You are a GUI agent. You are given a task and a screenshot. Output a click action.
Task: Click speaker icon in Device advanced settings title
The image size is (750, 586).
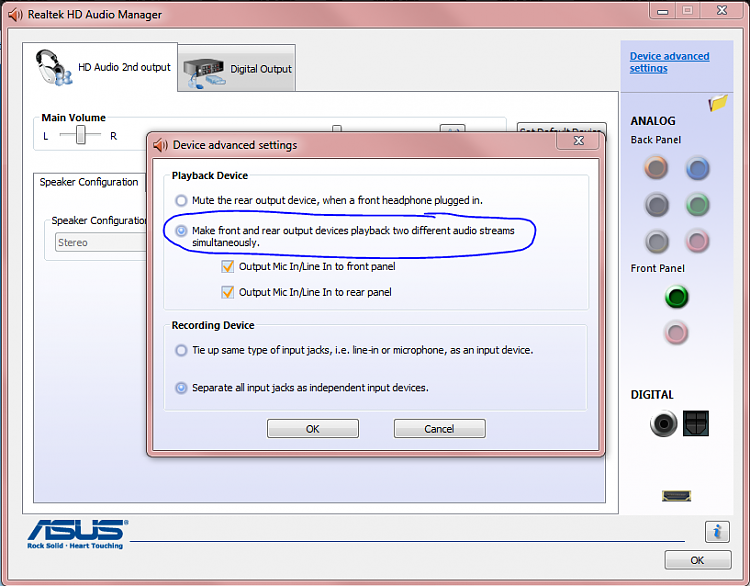pos(160,145)
